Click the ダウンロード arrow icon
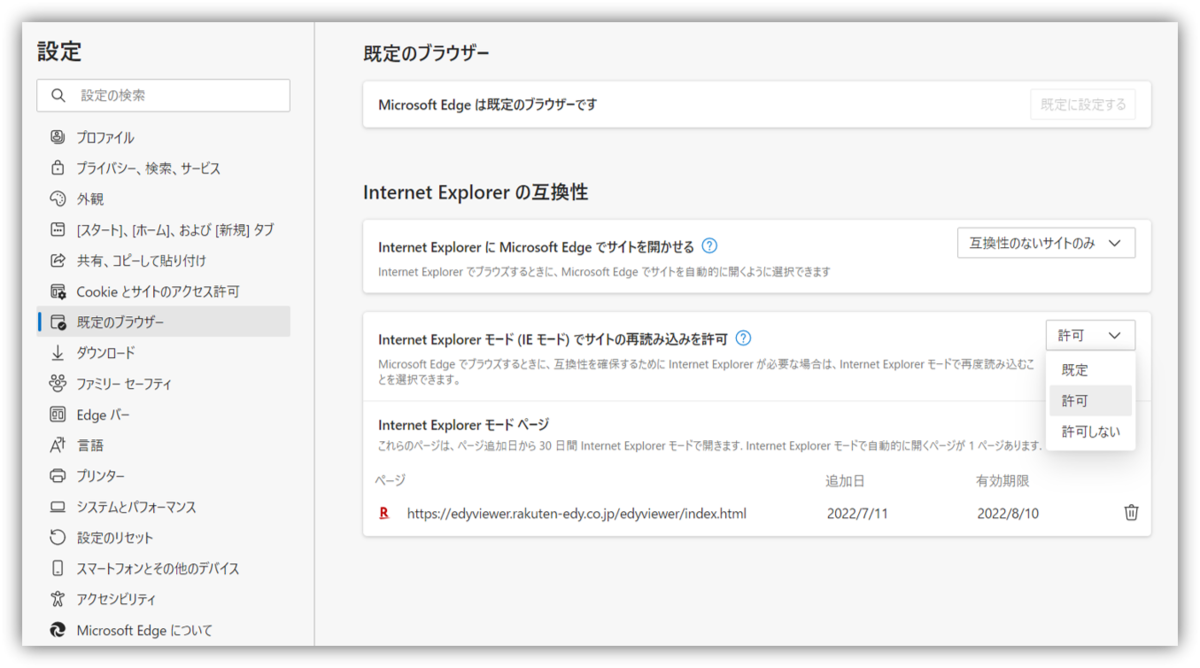 58,353
